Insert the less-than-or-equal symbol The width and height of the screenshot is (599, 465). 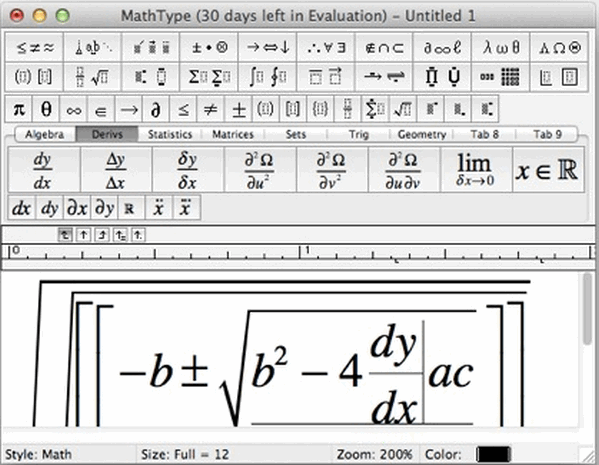[x=184, y=110]
